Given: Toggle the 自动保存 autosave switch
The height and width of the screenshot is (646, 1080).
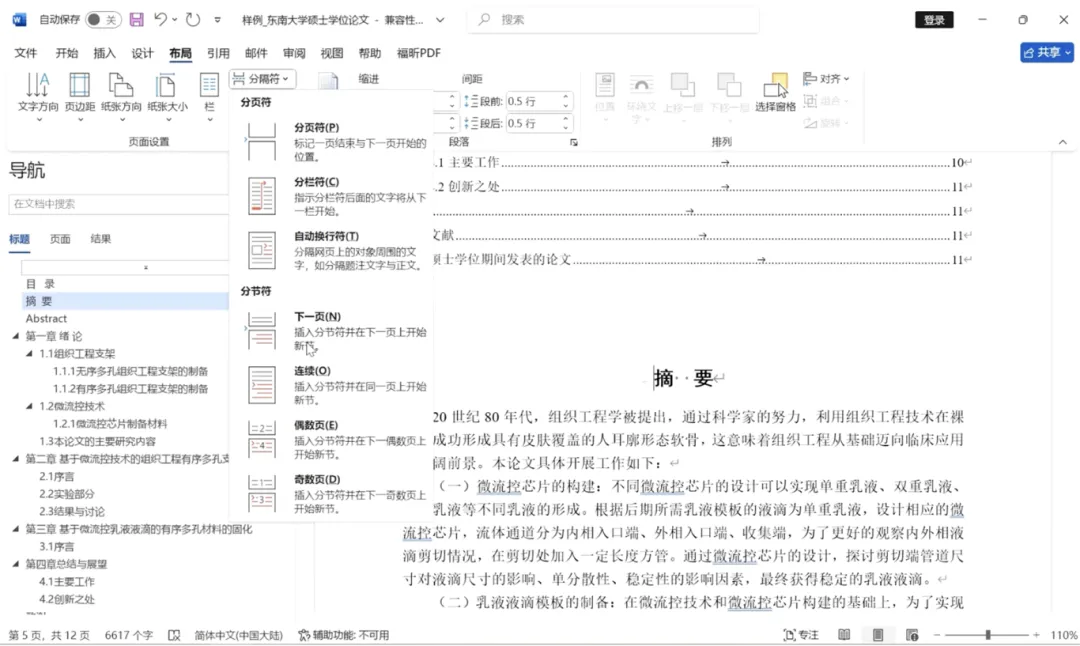Looking at the screenshot, I should coord(103,19).
